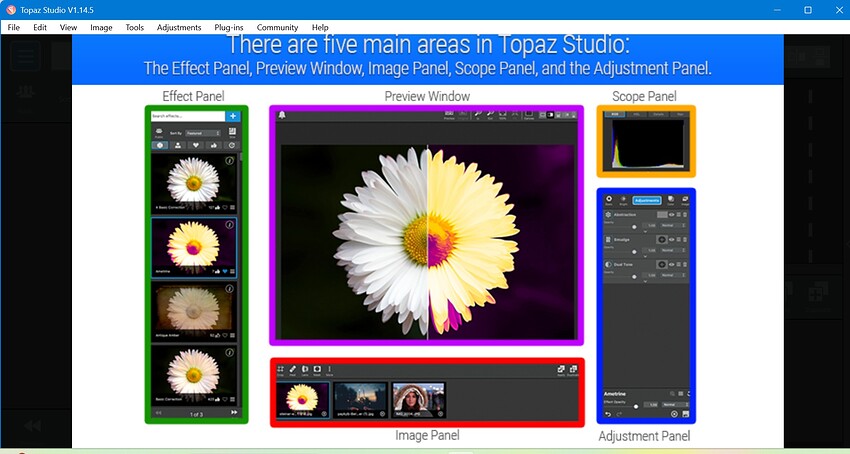Click the blue Adjustments button in Adjustment Panel
Image resolution: width=850 pixels, height=454 pixels.
tap(647, 201)
